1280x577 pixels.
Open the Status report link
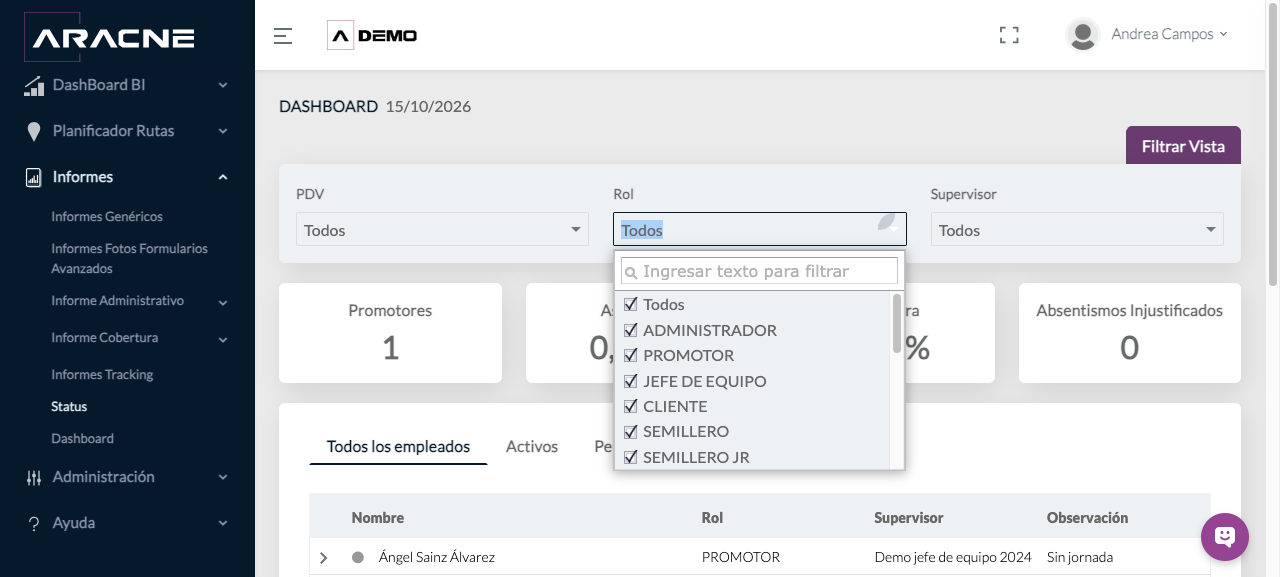click(x=69, y=407)
